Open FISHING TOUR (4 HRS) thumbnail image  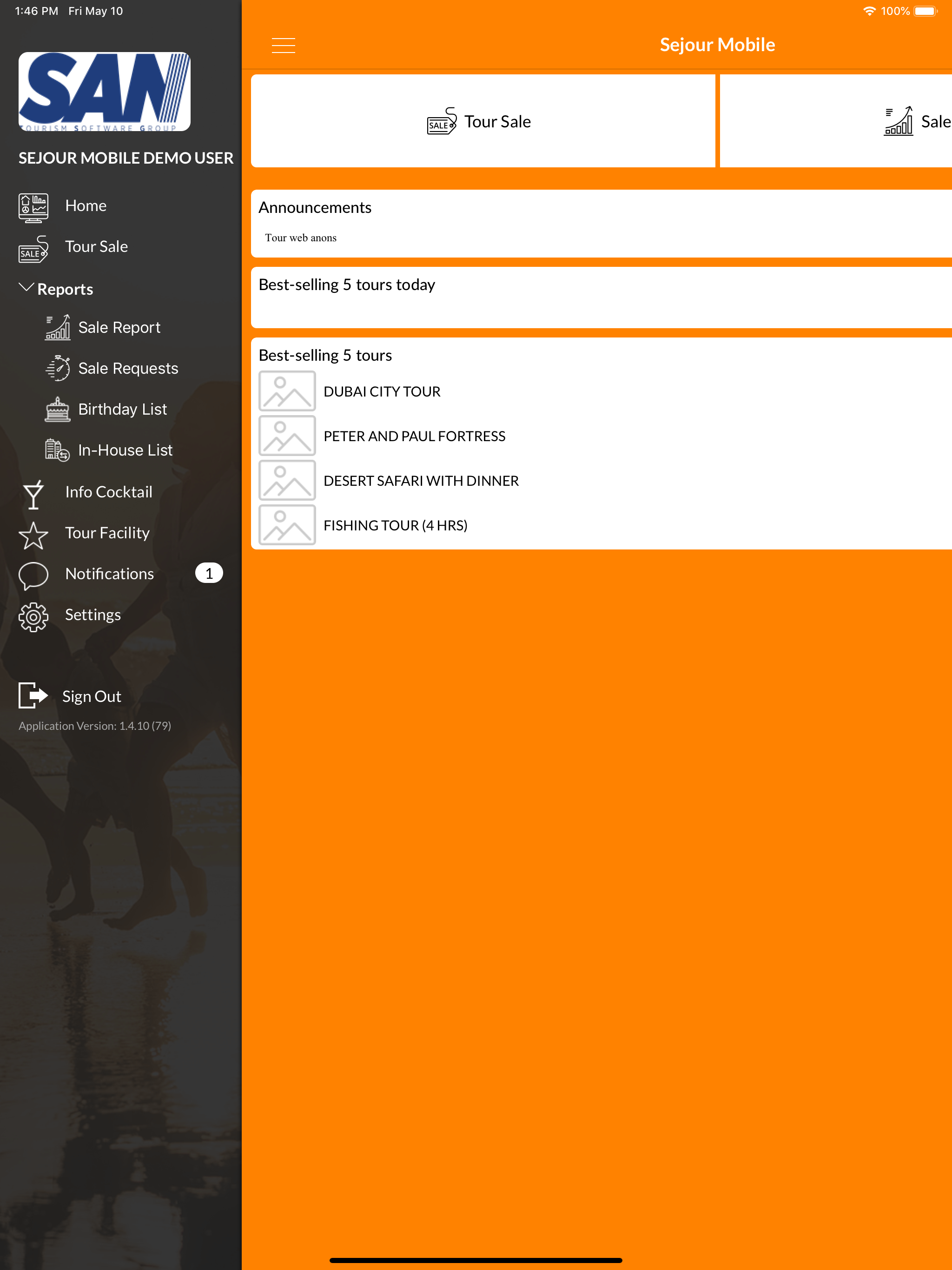pyautogui.click(x=287, y=525)
